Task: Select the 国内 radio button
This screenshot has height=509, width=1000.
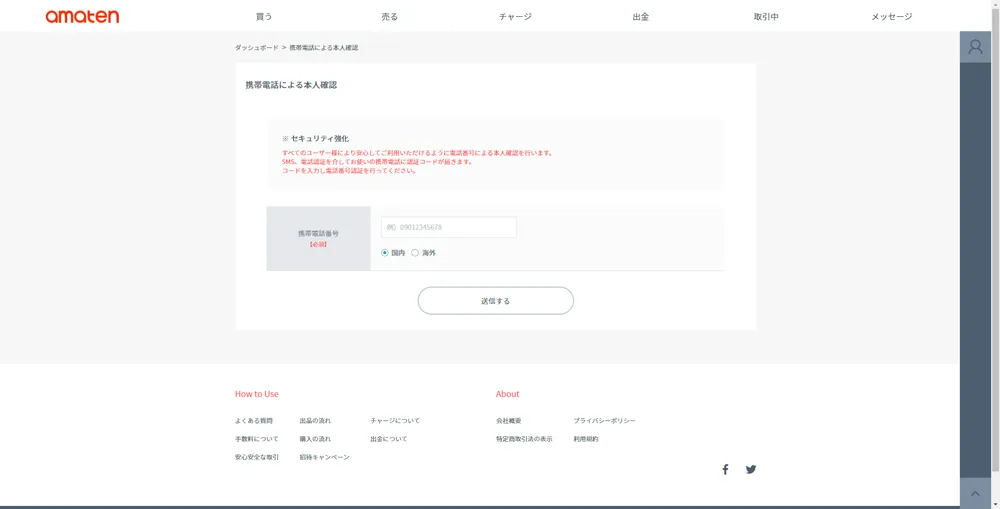Action: click(385, 253)
